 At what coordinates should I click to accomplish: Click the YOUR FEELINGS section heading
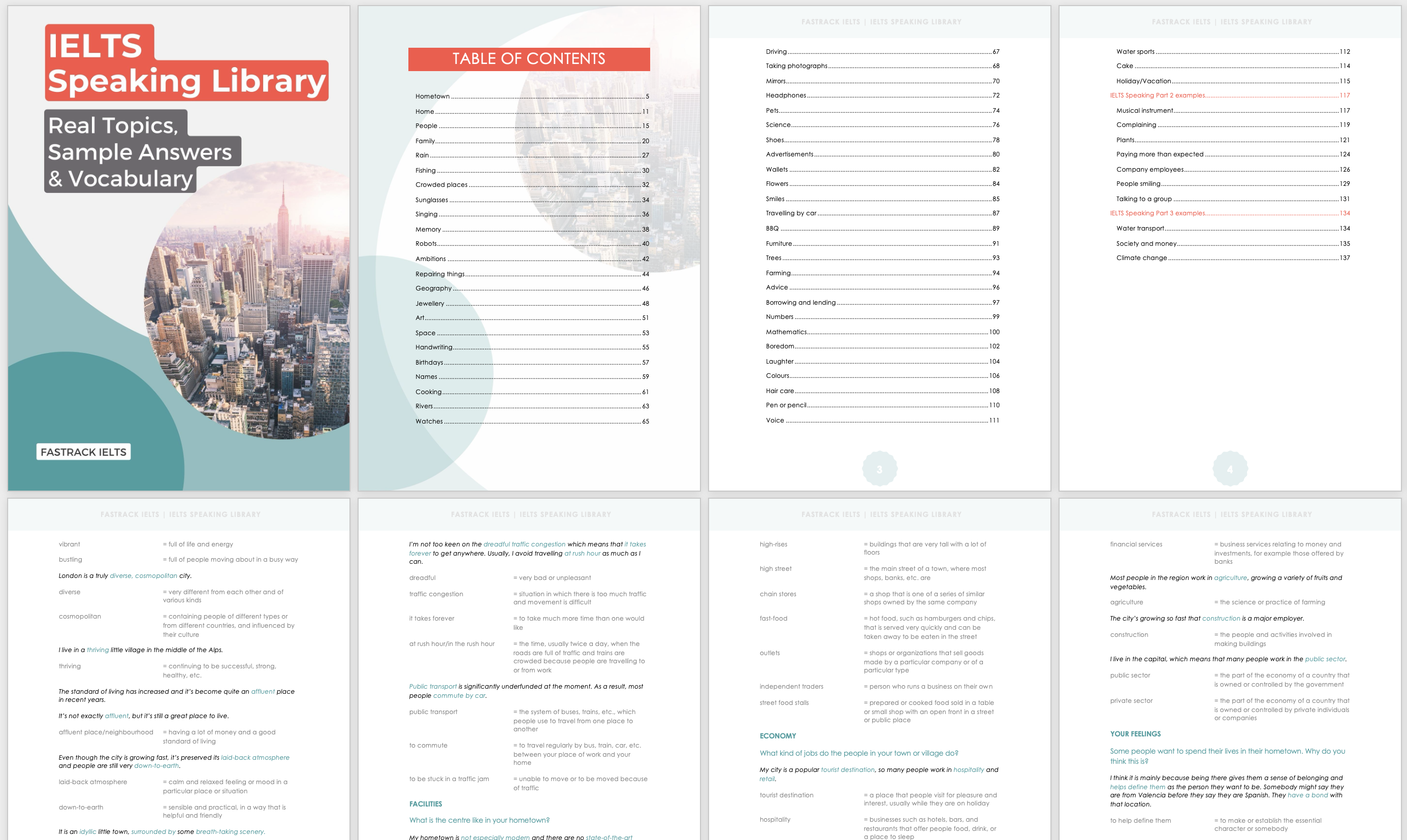pyautogui.click(x=1135, y=733)
